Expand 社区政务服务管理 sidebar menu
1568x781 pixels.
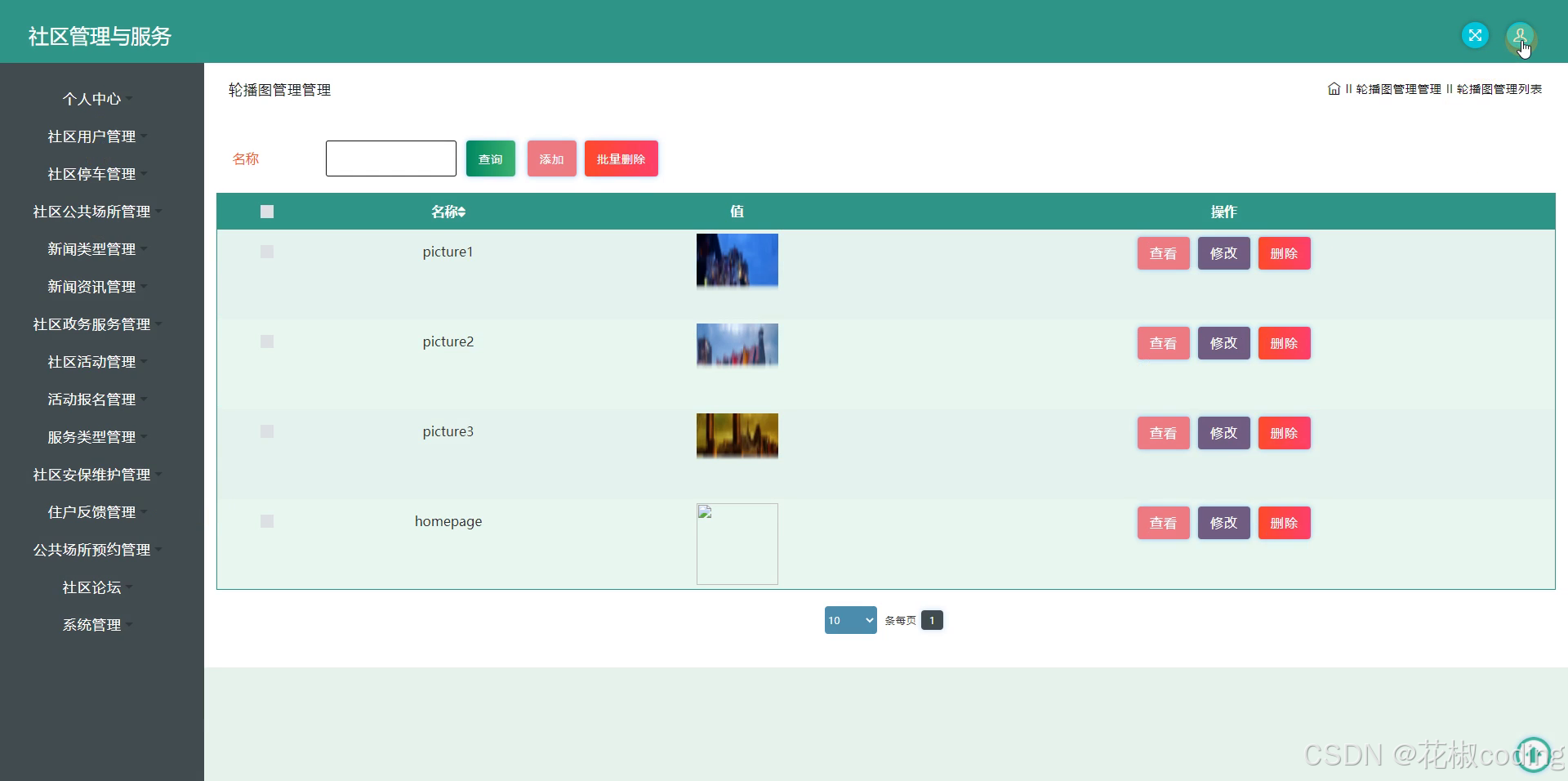pyautogui.click(x=97, y=324)
